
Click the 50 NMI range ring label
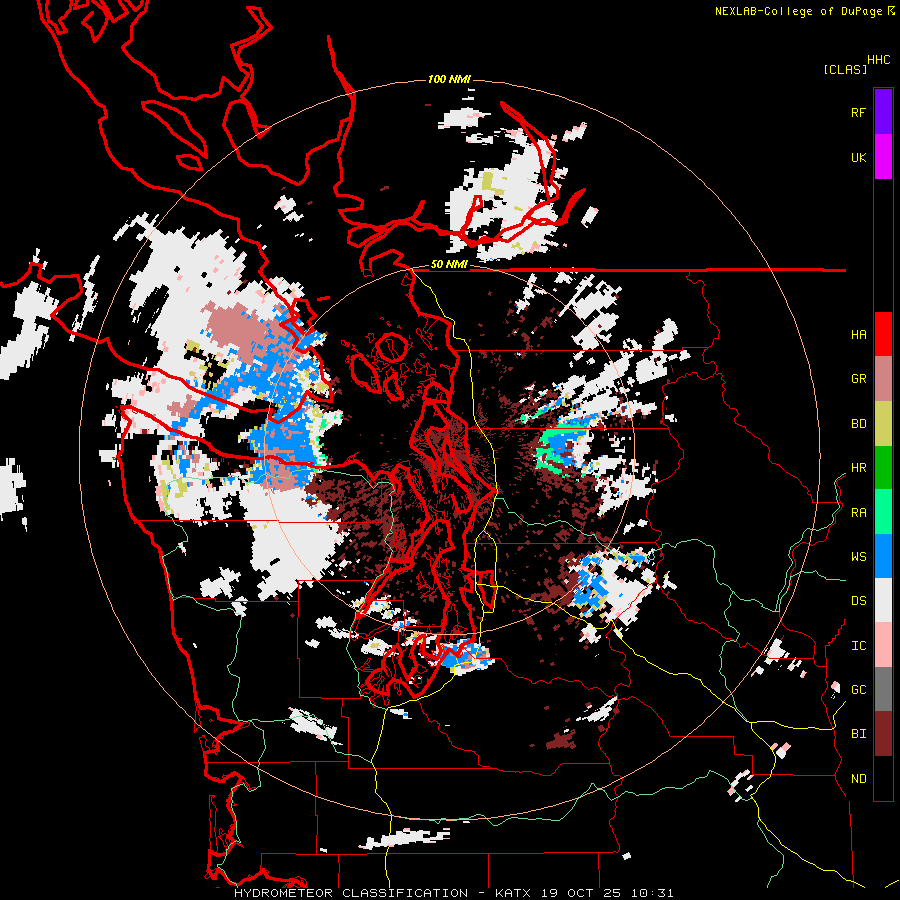coord(449,265)
